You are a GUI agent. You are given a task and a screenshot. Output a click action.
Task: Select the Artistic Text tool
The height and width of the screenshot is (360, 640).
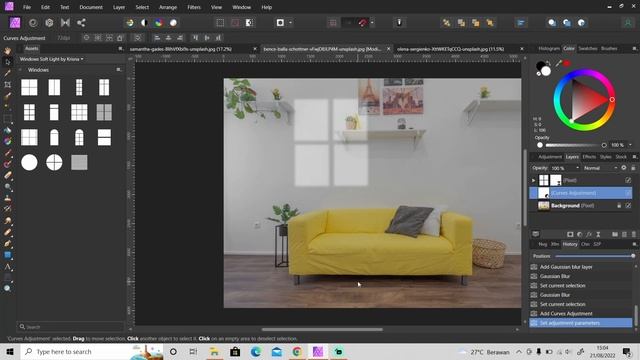[7, 267]
